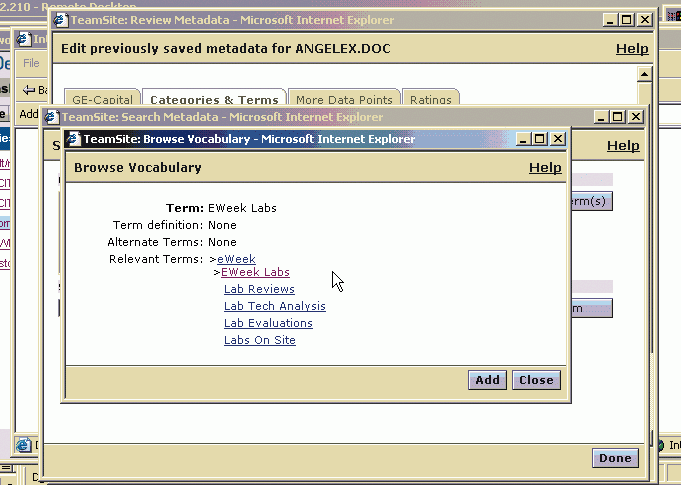Minimize the Search Metadata window
Screen dimensions: 681x485
pyautogui.click(x=601, y=117)
